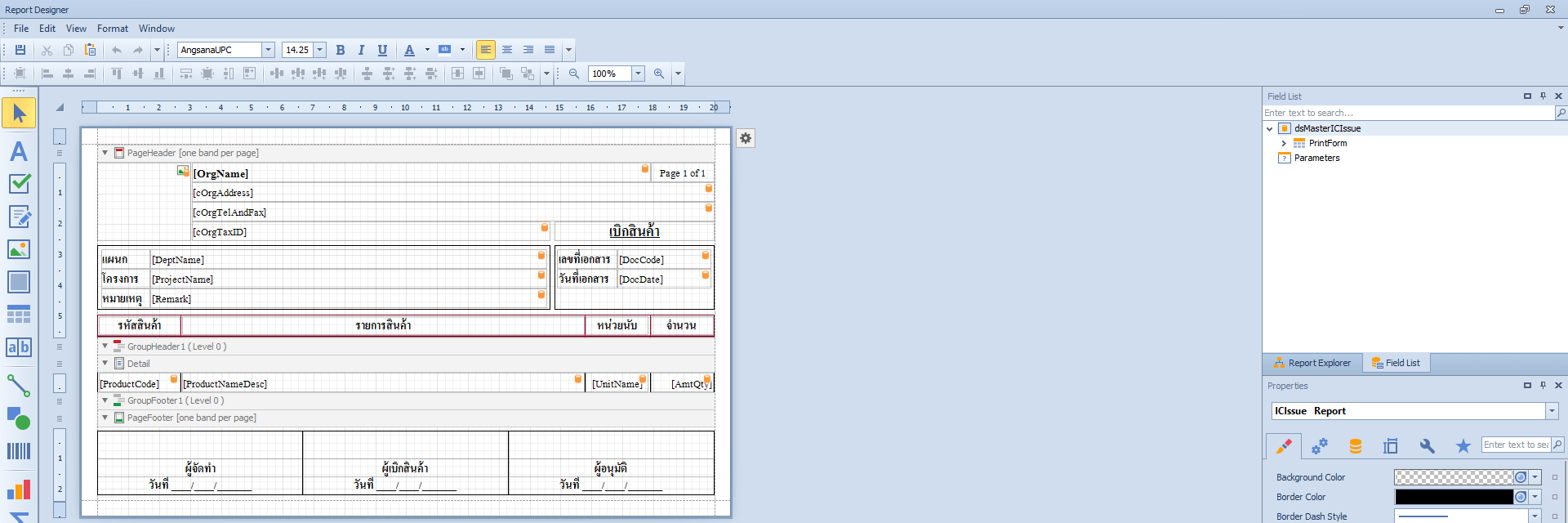Align text right
The width and height of the screenshot is (1568, 523).
point(528,50)
